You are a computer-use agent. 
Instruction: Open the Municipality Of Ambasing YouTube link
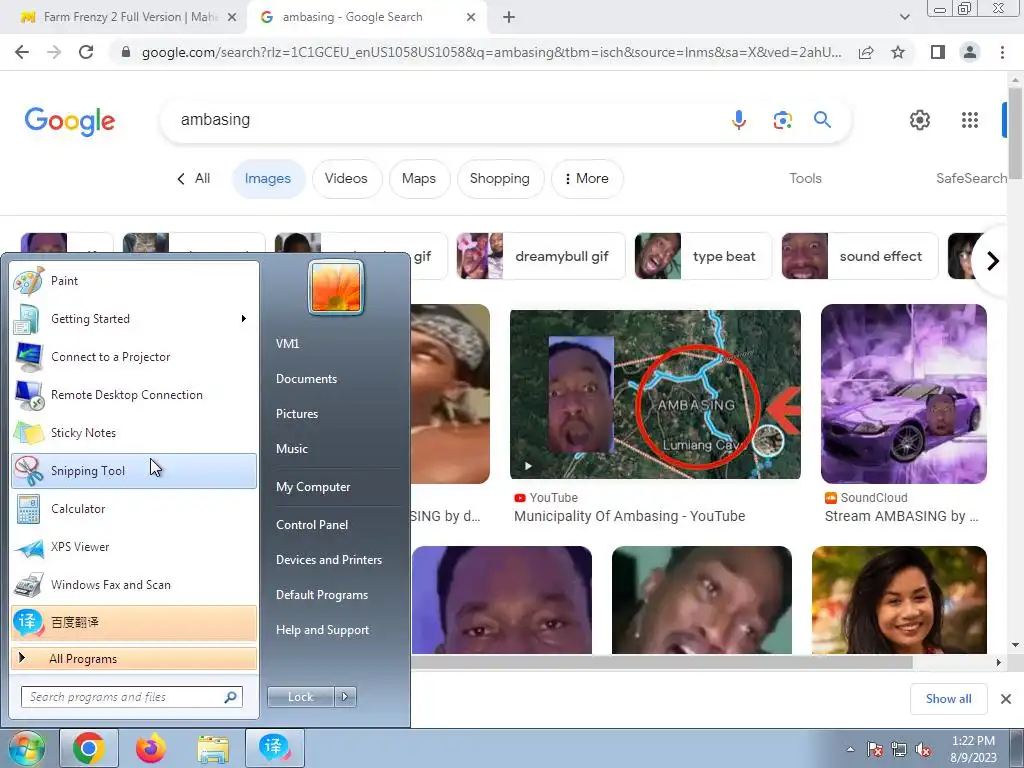click(x=630, y=516)
